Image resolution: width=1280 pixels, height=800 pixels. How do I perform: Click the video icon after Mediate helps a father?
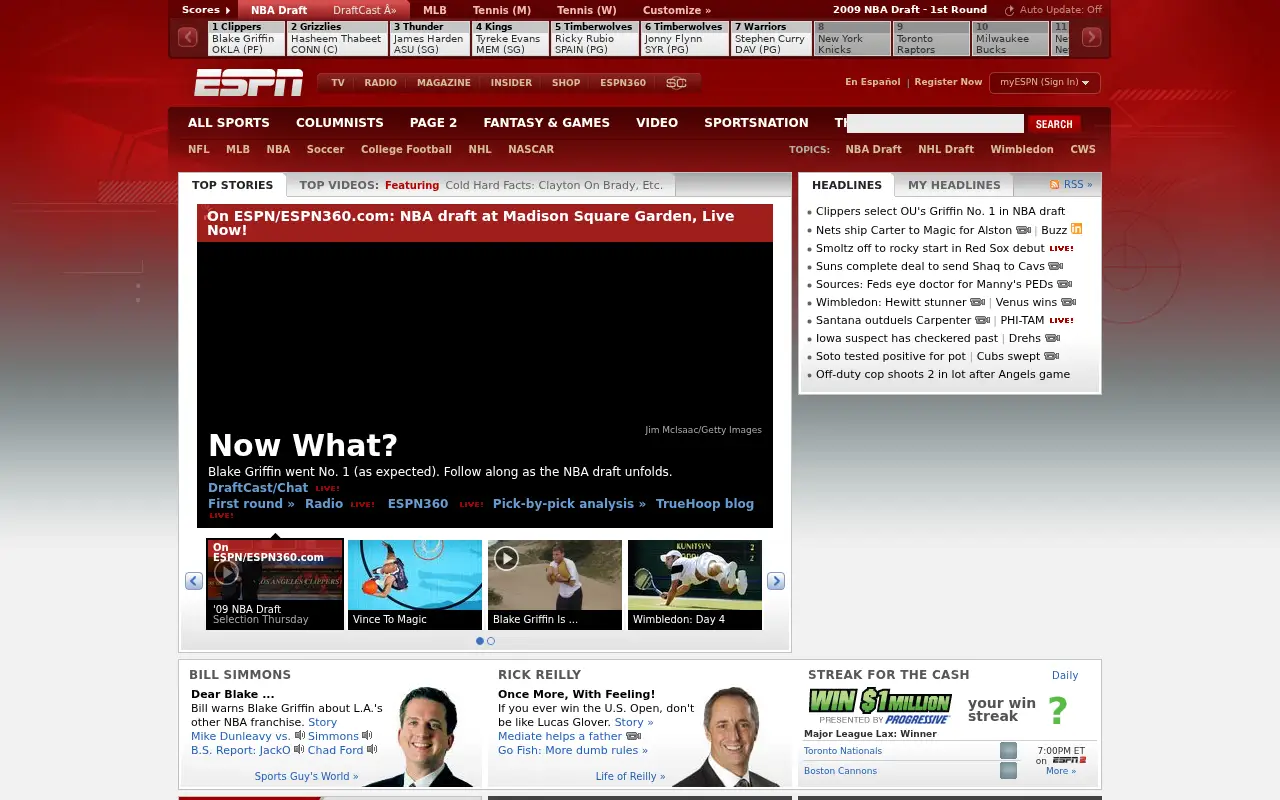633,736
